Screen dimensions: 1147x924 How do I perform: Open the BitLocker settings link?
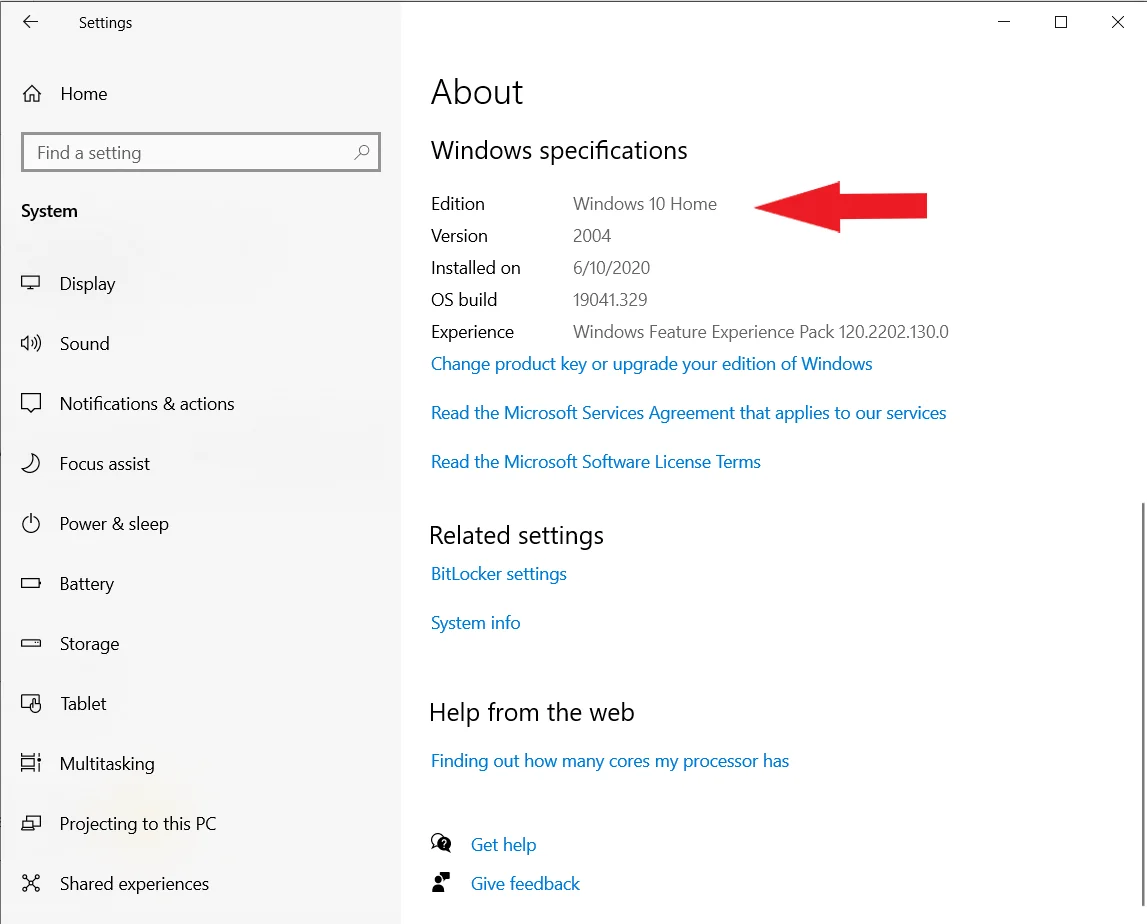(x=499, y=574)
